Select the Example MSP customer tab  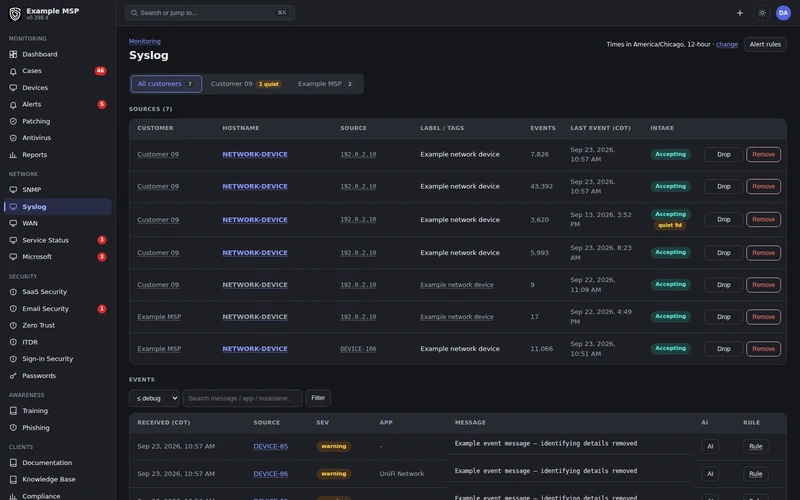pos(326,84)
